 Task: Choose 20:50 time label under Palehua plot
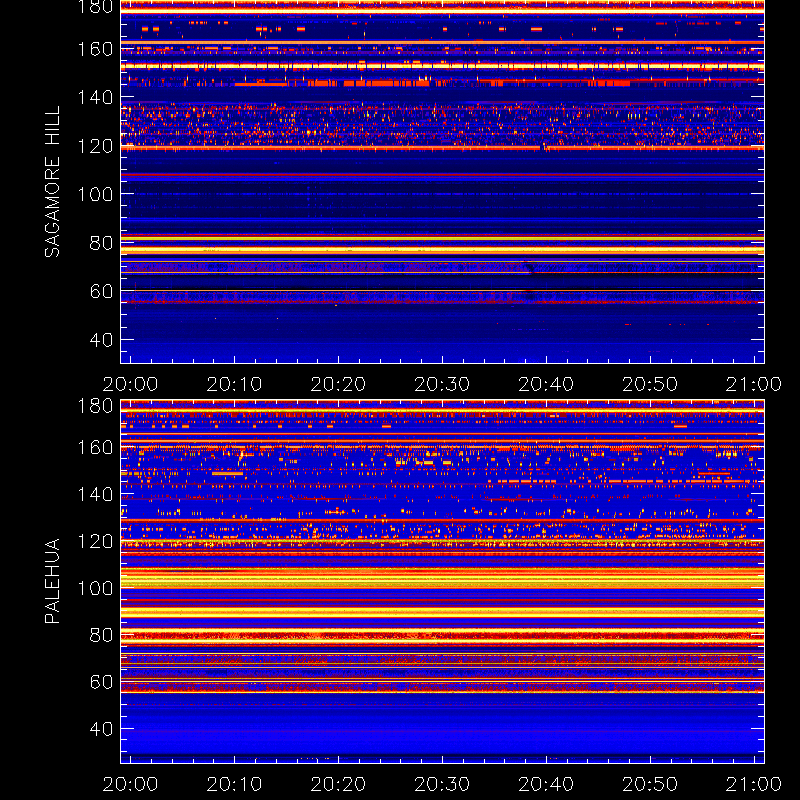pyautogui.click(x=650, y=784)
